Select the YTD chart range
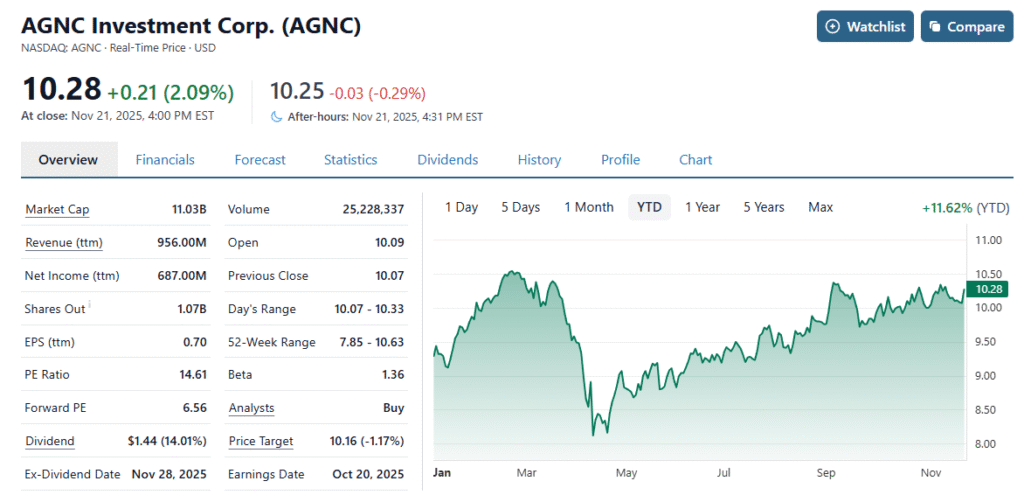The width and height of the screenshot is (1024, 502). tap(649, 208)
